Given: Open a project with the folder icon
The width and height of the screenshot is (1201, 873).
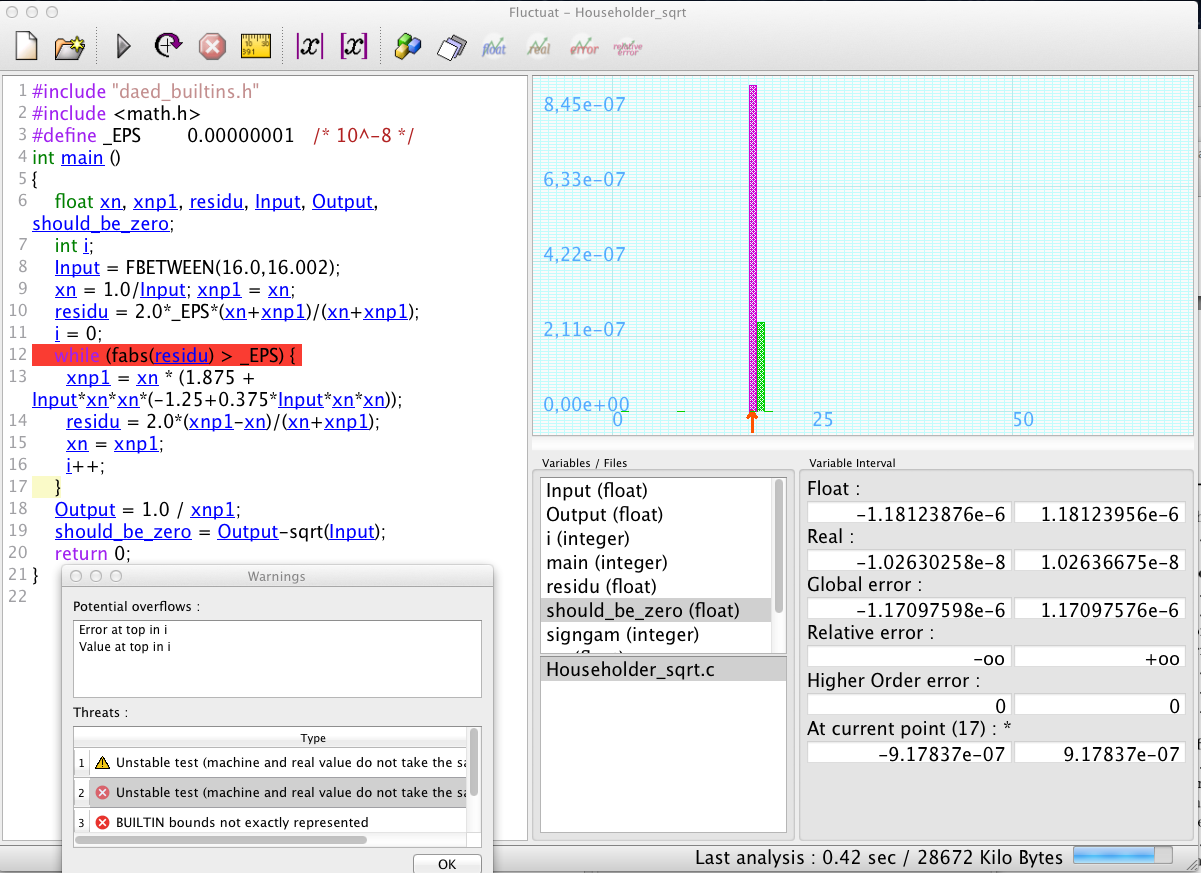Looking at the screenshot, I should click(69, 46).
